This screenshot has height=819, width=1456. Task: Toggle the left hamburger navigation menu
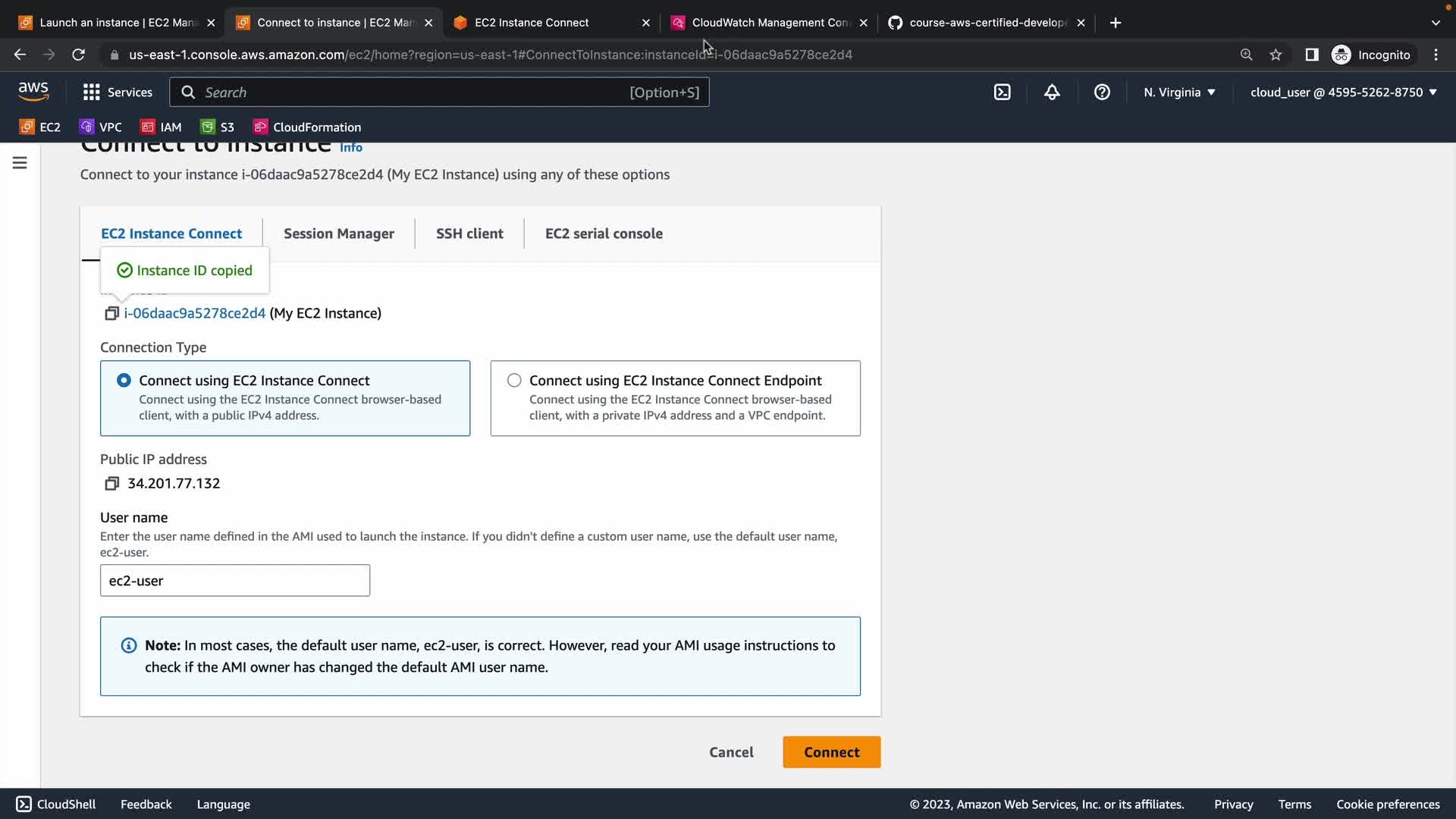20,163
